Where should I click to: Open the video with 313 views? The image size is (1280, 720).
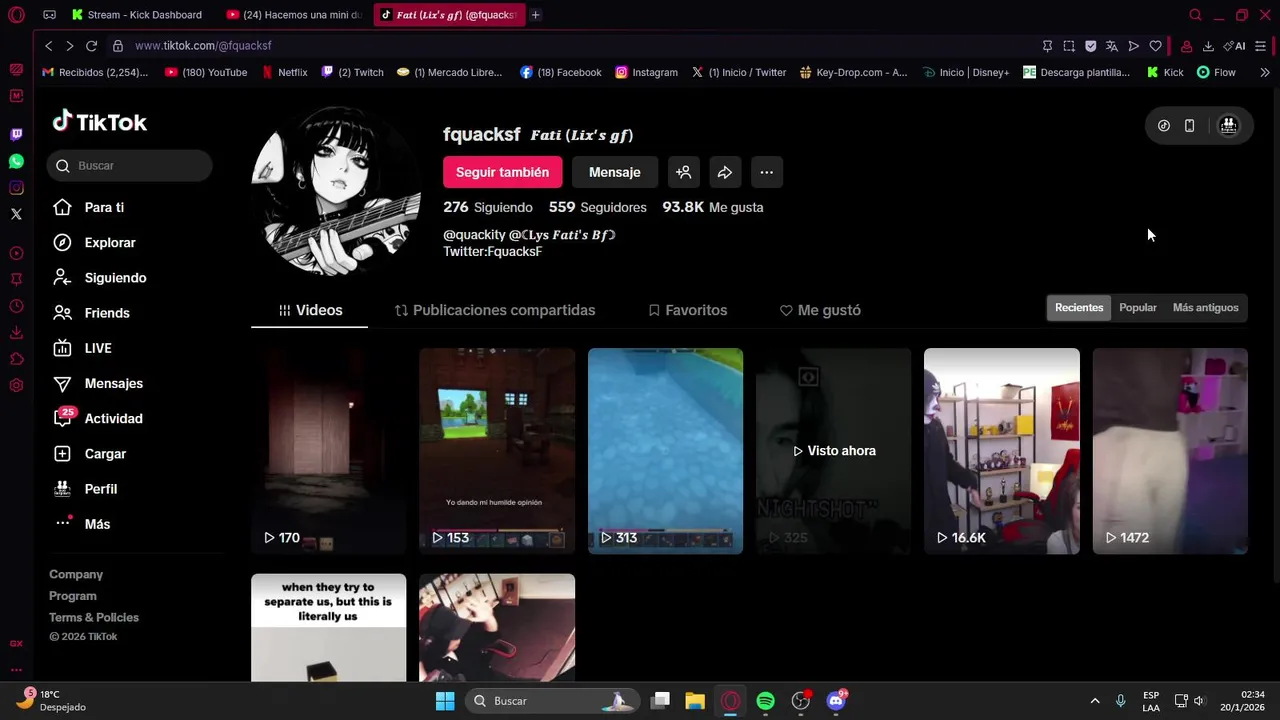click(x=665, y=451)
